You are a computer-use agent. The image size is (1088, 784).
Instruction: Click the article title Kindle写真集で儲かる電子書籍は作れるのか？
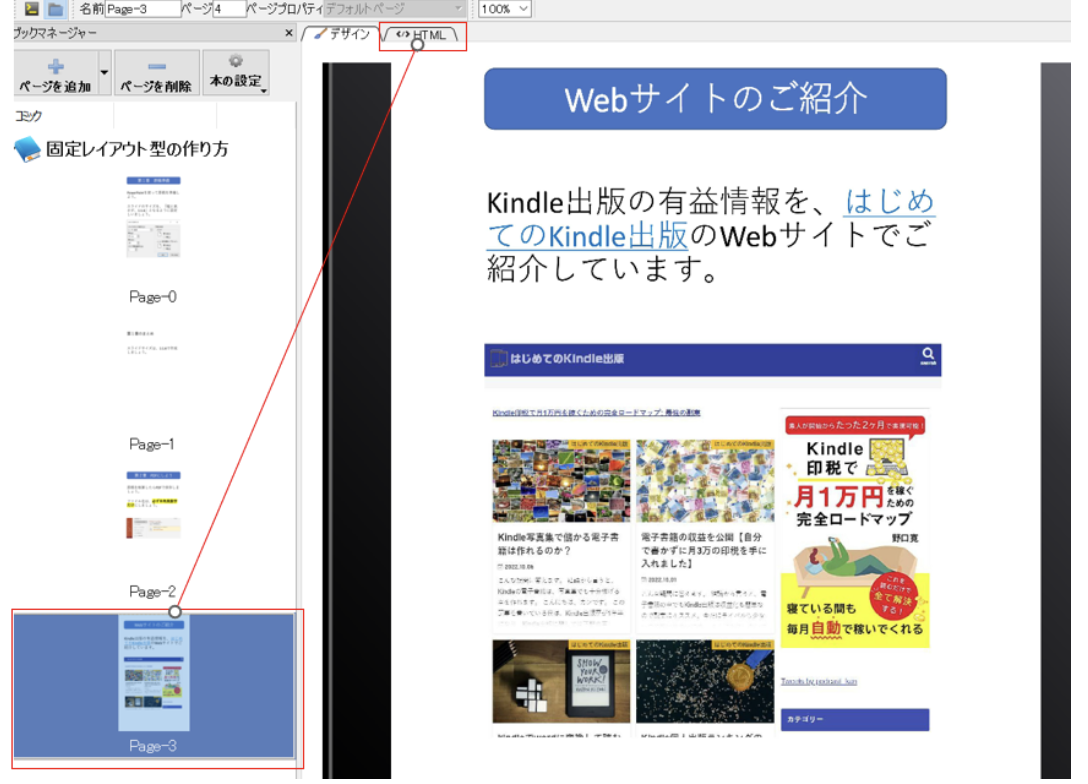(559, 544)
